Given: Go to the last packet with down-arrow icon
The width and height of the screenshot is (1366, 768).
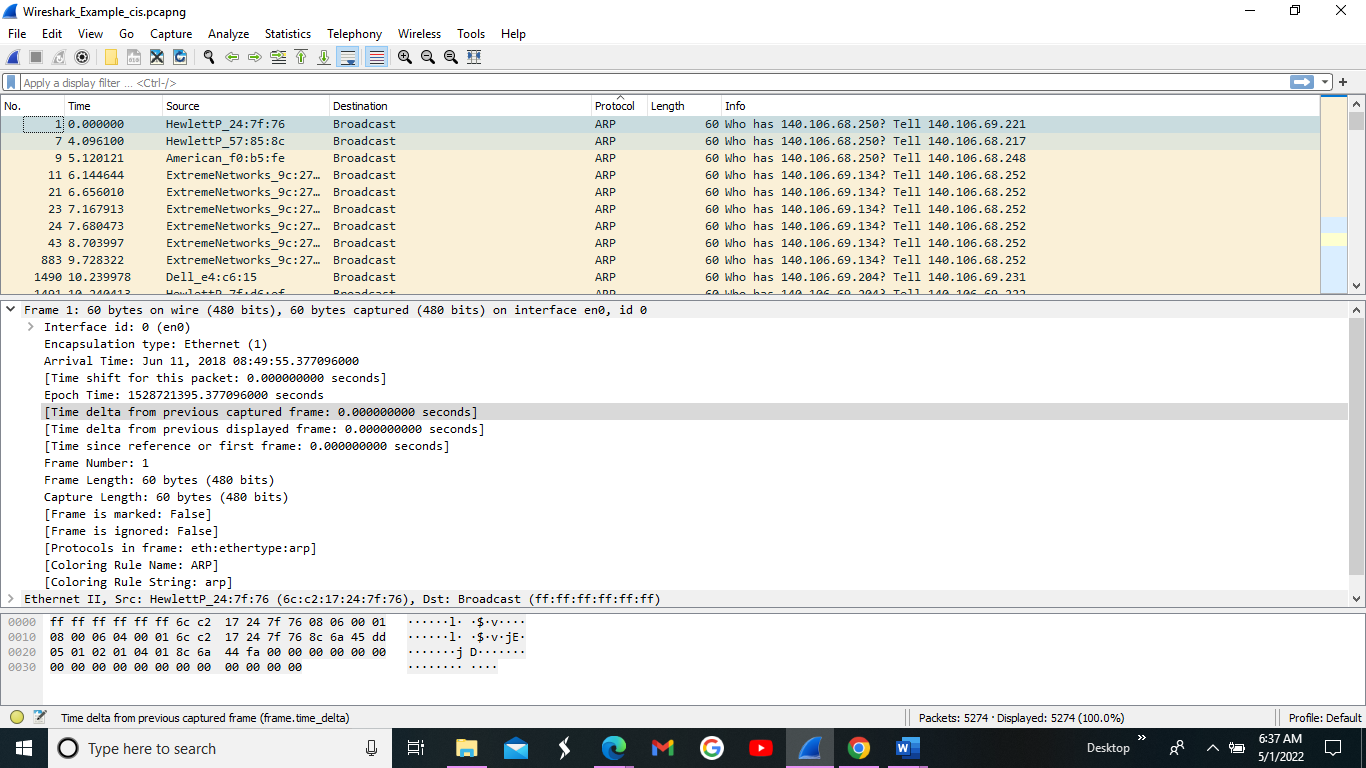Looking at the screenshot, I should click(324, 57).
